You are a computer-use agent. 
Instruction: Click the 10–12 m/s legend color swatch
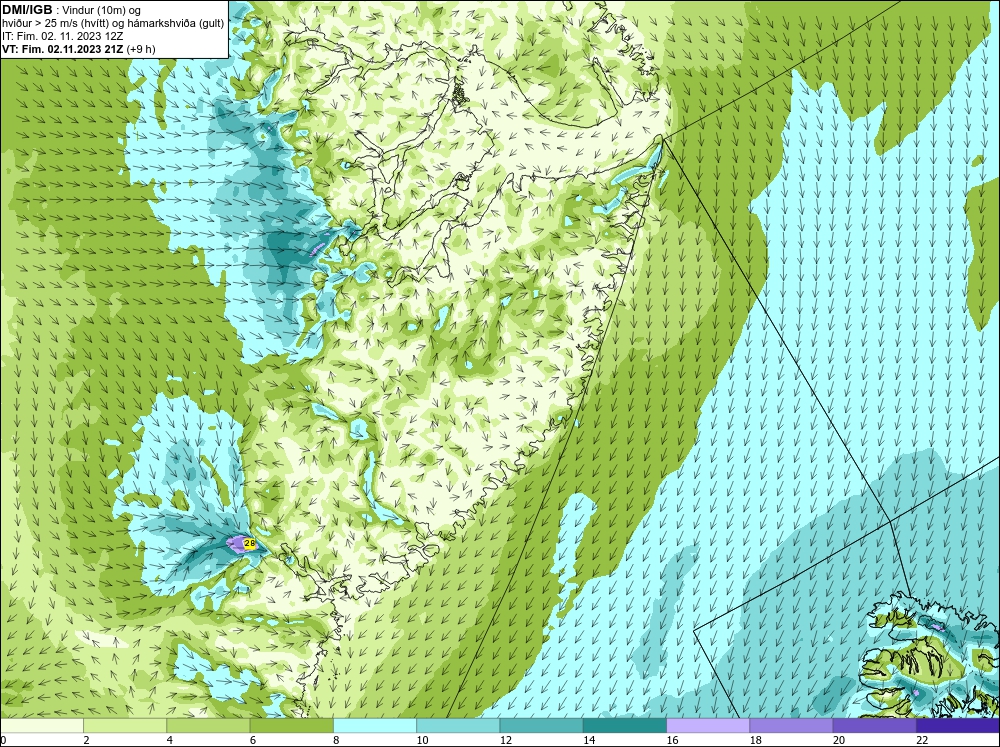click(x=458, y=726)
